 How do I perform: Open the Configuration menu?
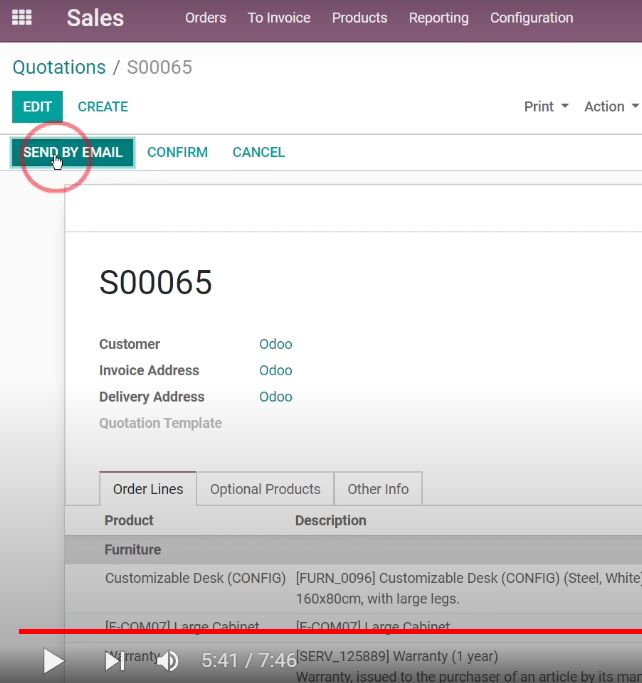click(532, 18)
